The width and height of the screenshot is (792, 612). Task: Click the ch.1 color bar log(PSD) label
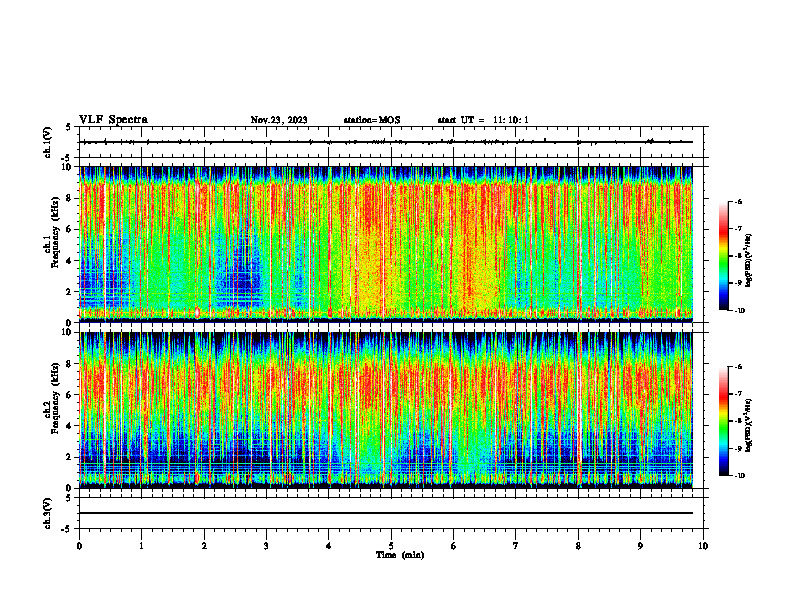click(749, 261)
